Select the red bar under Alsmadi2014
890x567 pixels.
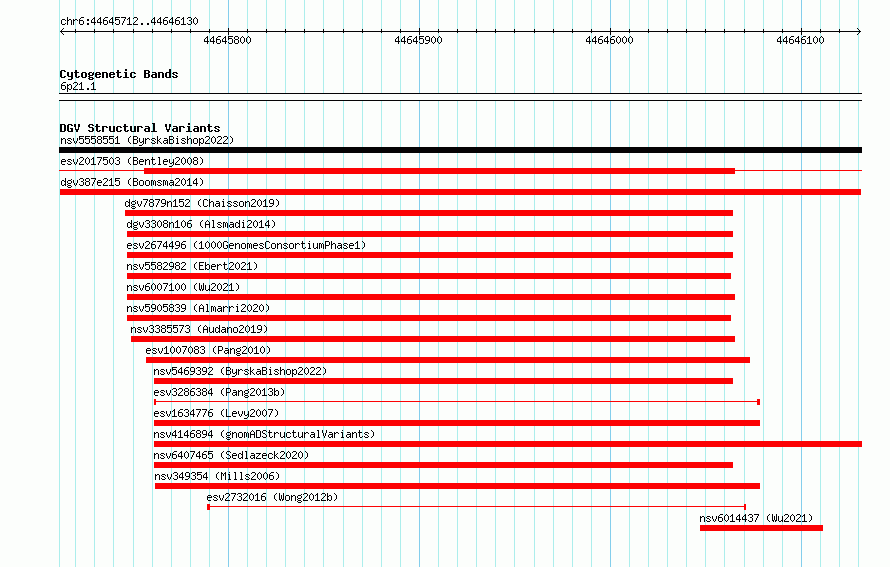point(430,234)
